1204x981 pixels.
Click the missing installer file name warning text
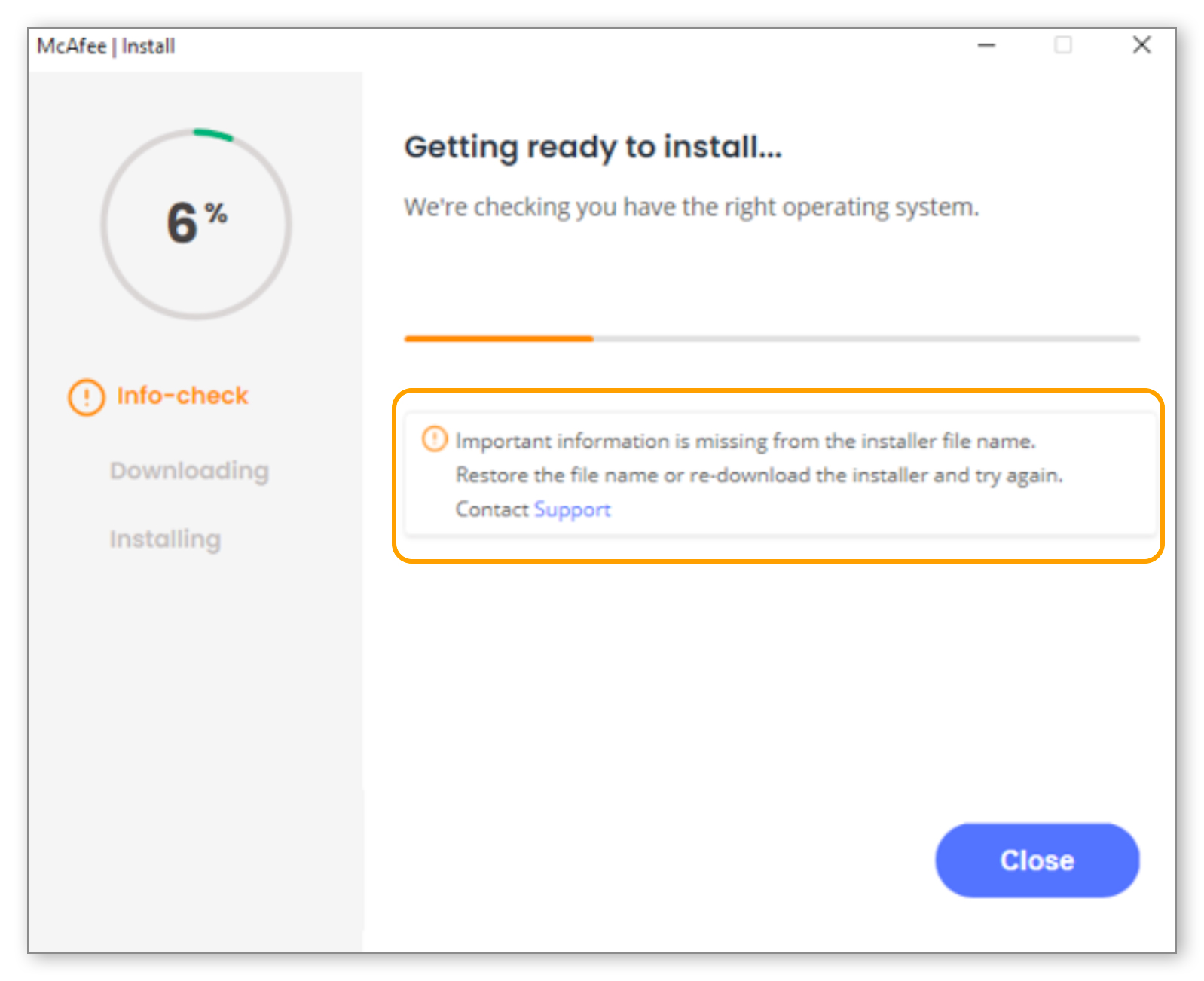(x=746, y=442)
